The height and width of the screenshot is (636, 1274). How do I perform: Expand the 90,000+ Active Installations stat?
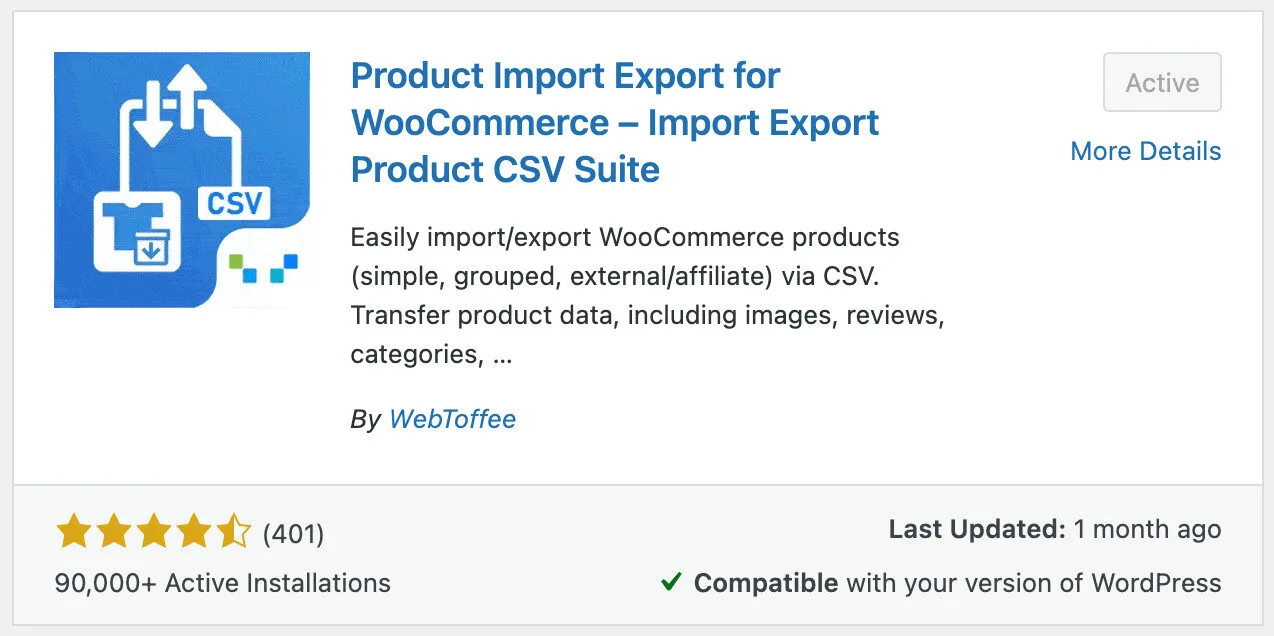click(x=222, y=582)
